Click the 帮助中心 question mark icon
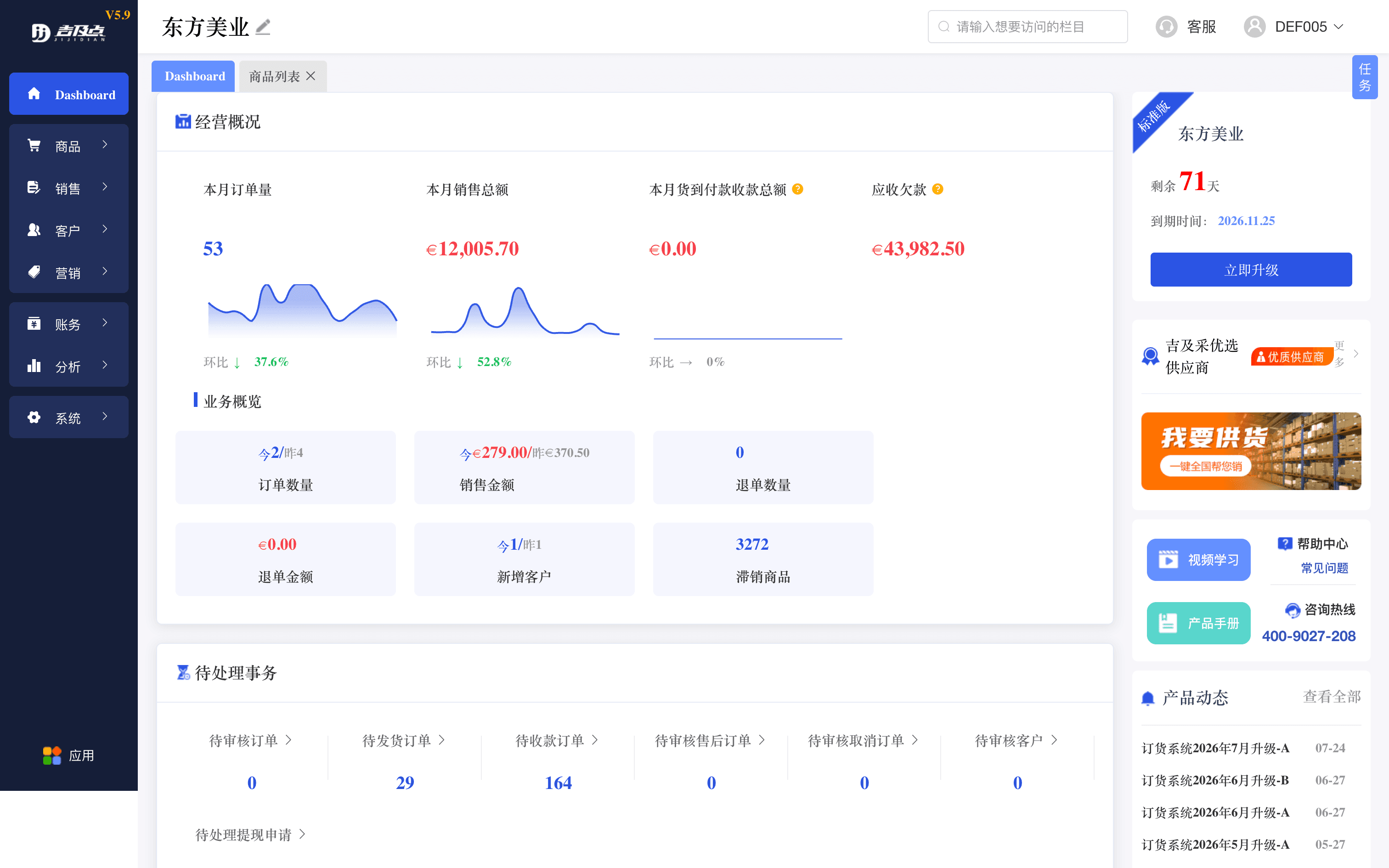 [1285, 543]
